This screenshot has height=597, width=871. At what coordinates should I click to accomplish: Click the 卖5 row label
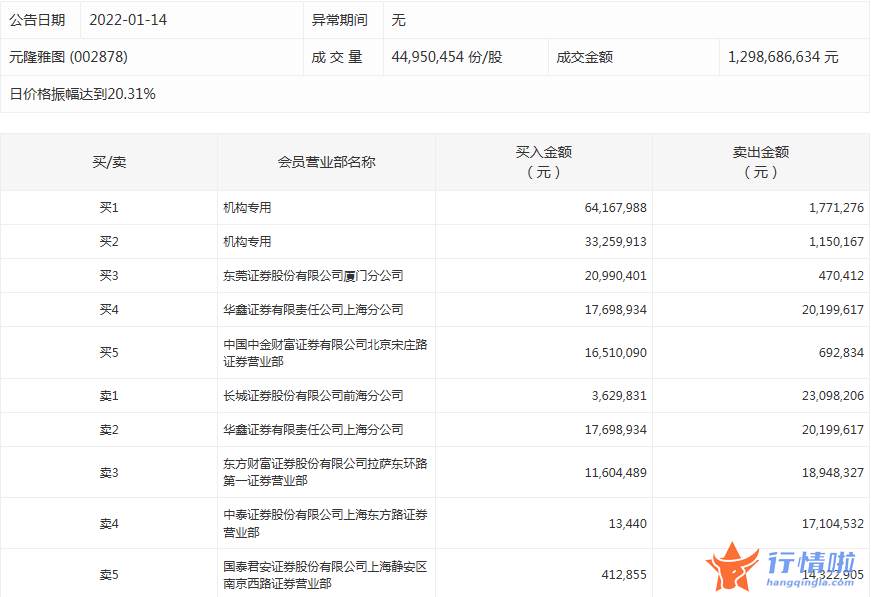(109, 575)
